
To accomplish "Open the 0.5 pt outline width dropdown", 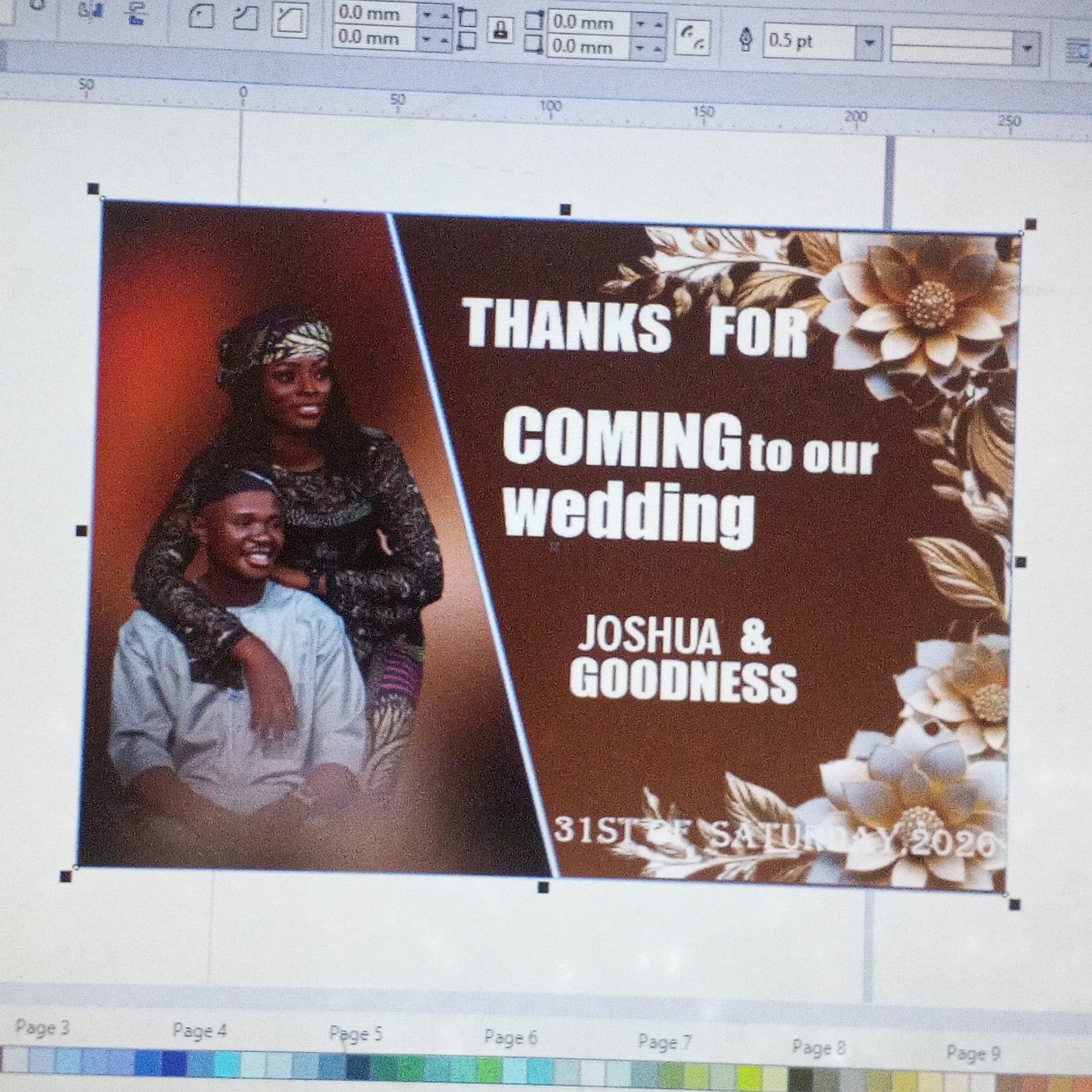I will click(869, 43).
